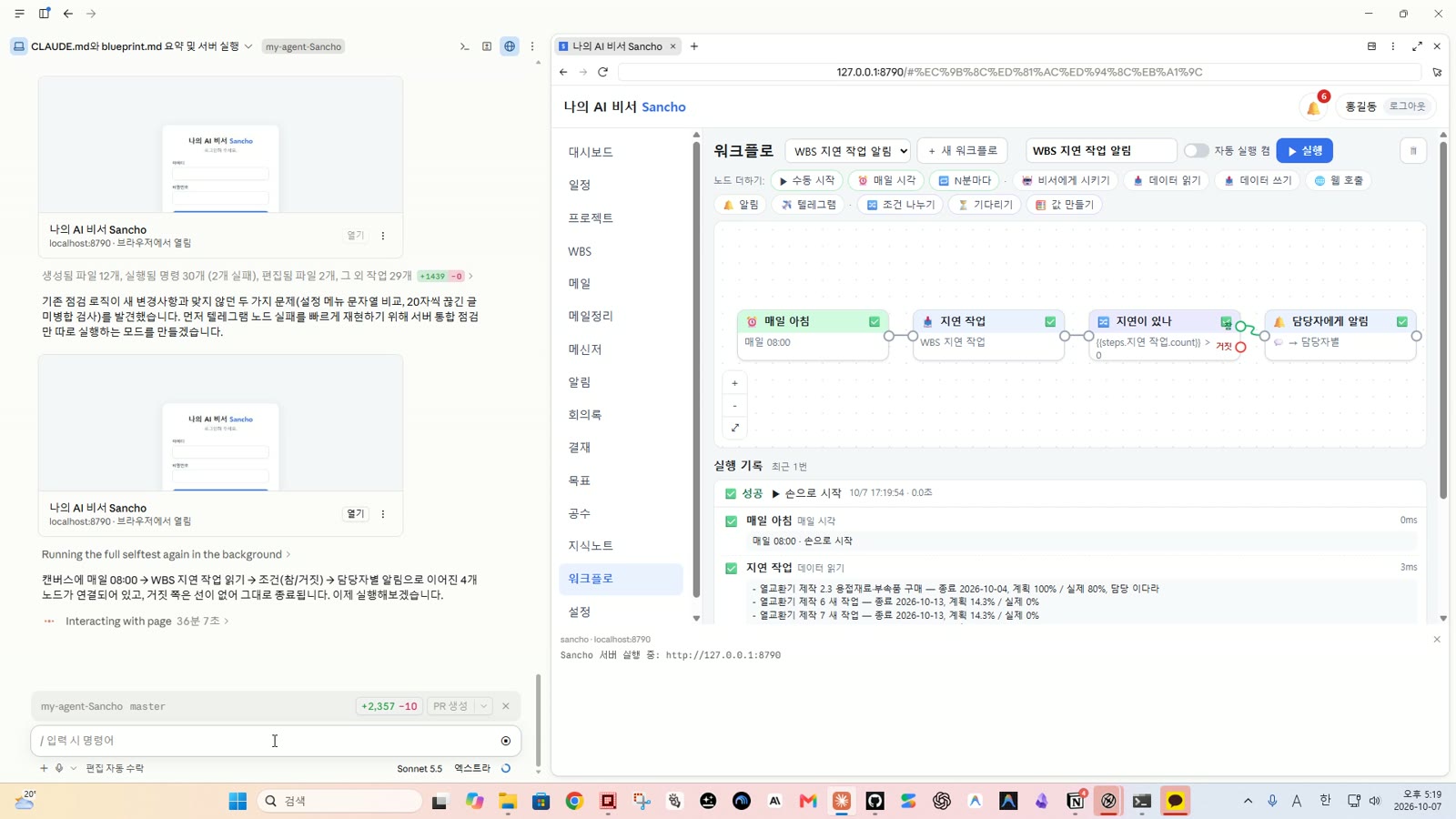Add an 알림 node

(741, 205)
